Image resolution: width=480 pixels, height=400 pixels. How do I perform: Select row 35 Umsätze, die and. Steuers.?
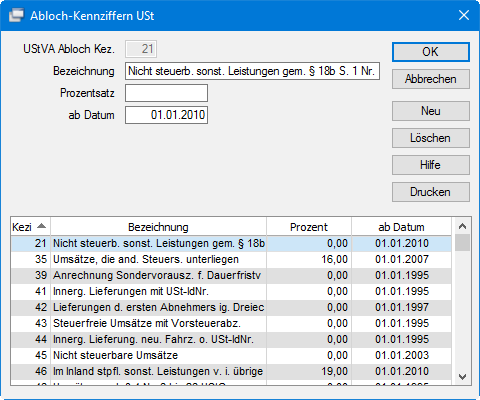[x=231, y=259]
